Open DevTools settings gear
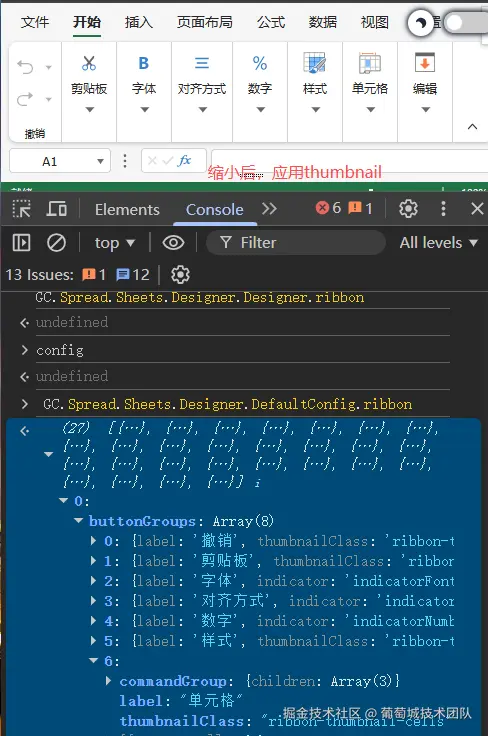 [x=408, y=208]
